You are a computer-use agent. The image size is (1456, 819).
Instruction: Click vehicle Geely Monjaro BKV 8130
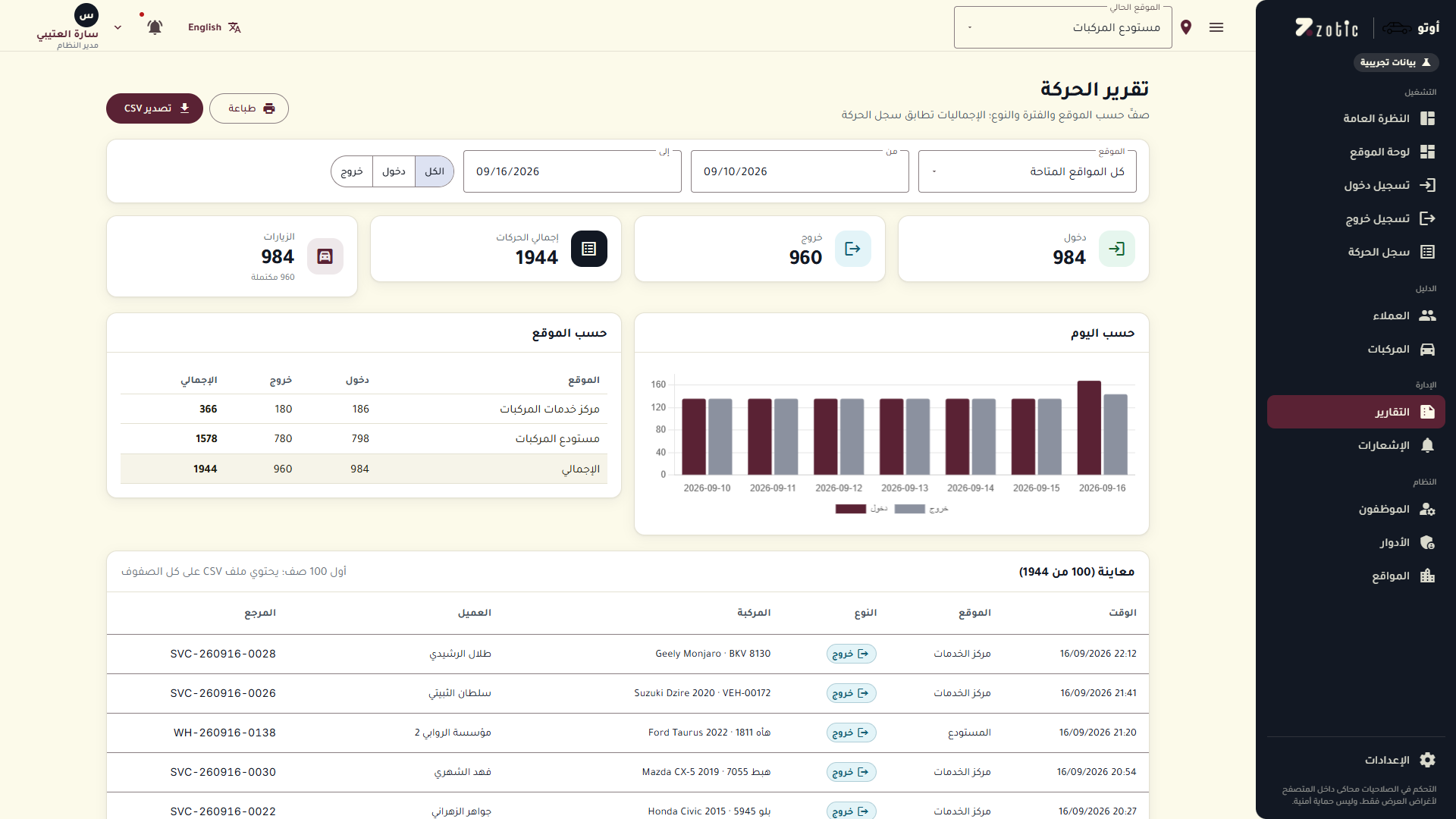pyautogui.click(x=713, y=654)
